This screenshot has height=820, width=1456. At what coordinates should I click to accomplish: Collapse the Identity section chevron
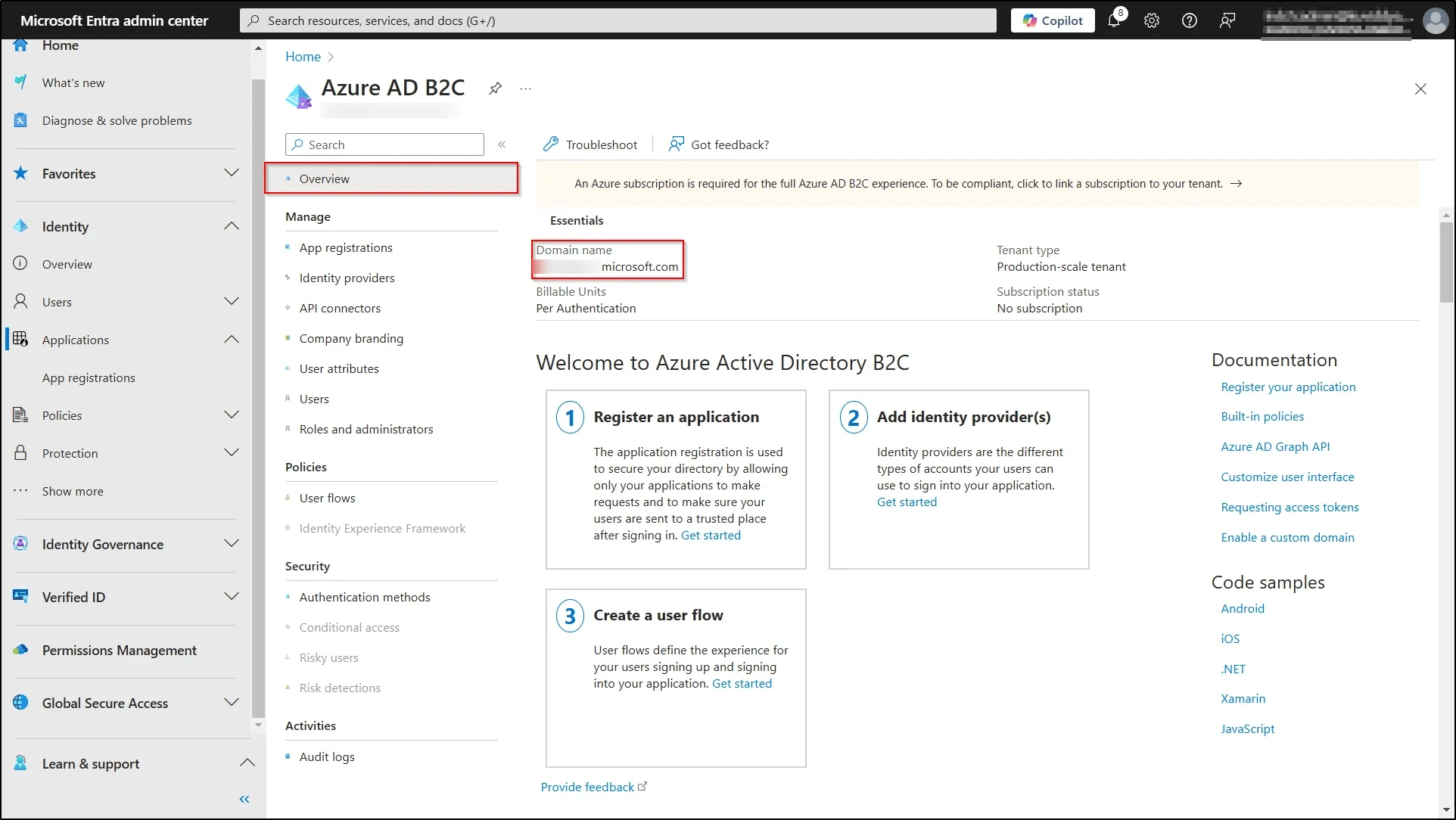click(x=231, y=225)
